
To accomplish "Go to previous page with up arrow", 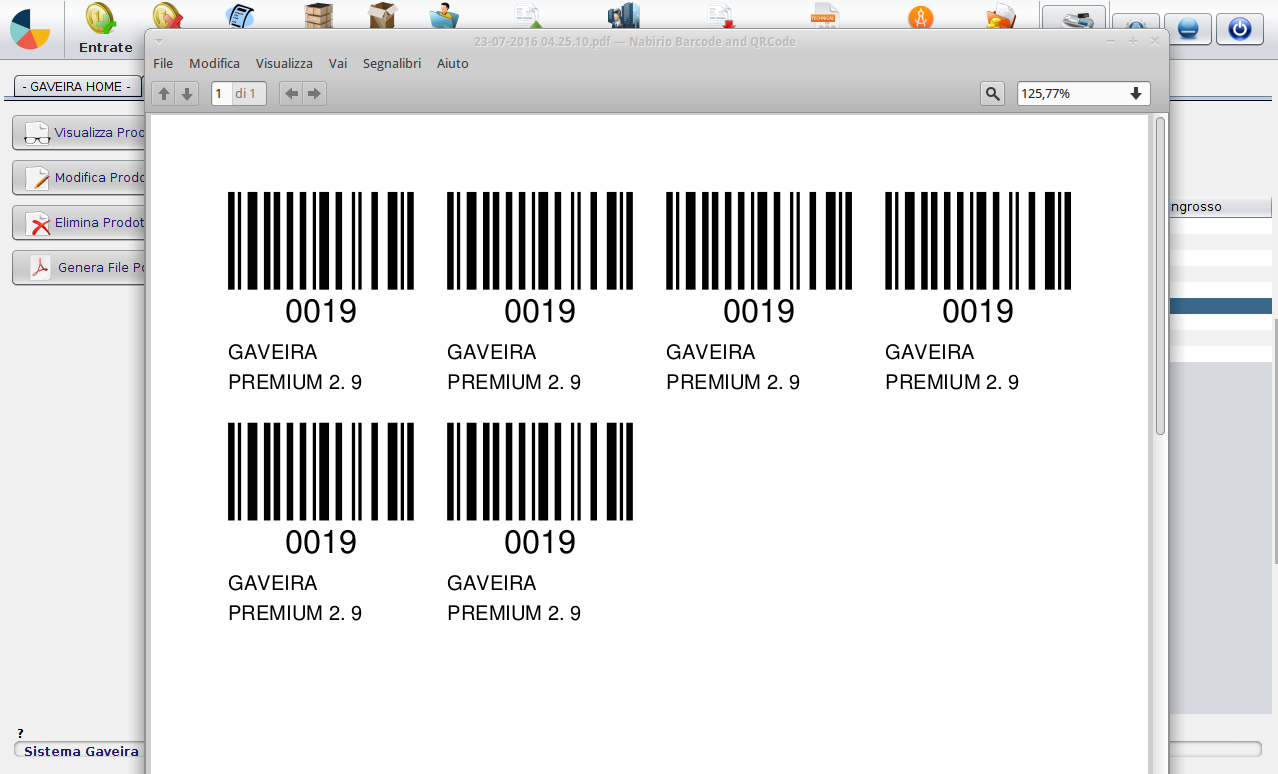I will pos(164,94).
